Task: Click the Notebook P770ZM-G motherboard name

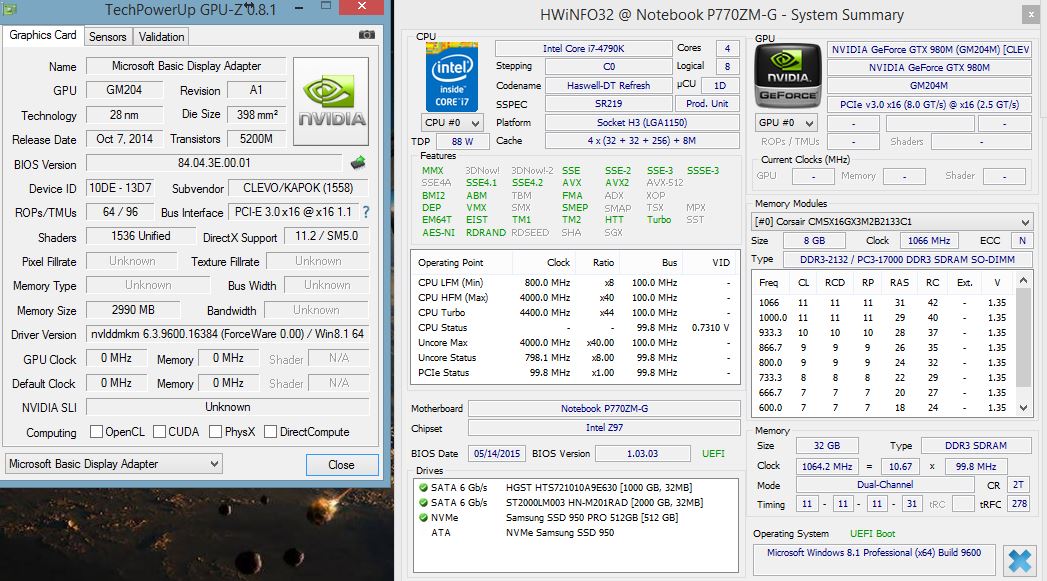Action: click(604, 409)
